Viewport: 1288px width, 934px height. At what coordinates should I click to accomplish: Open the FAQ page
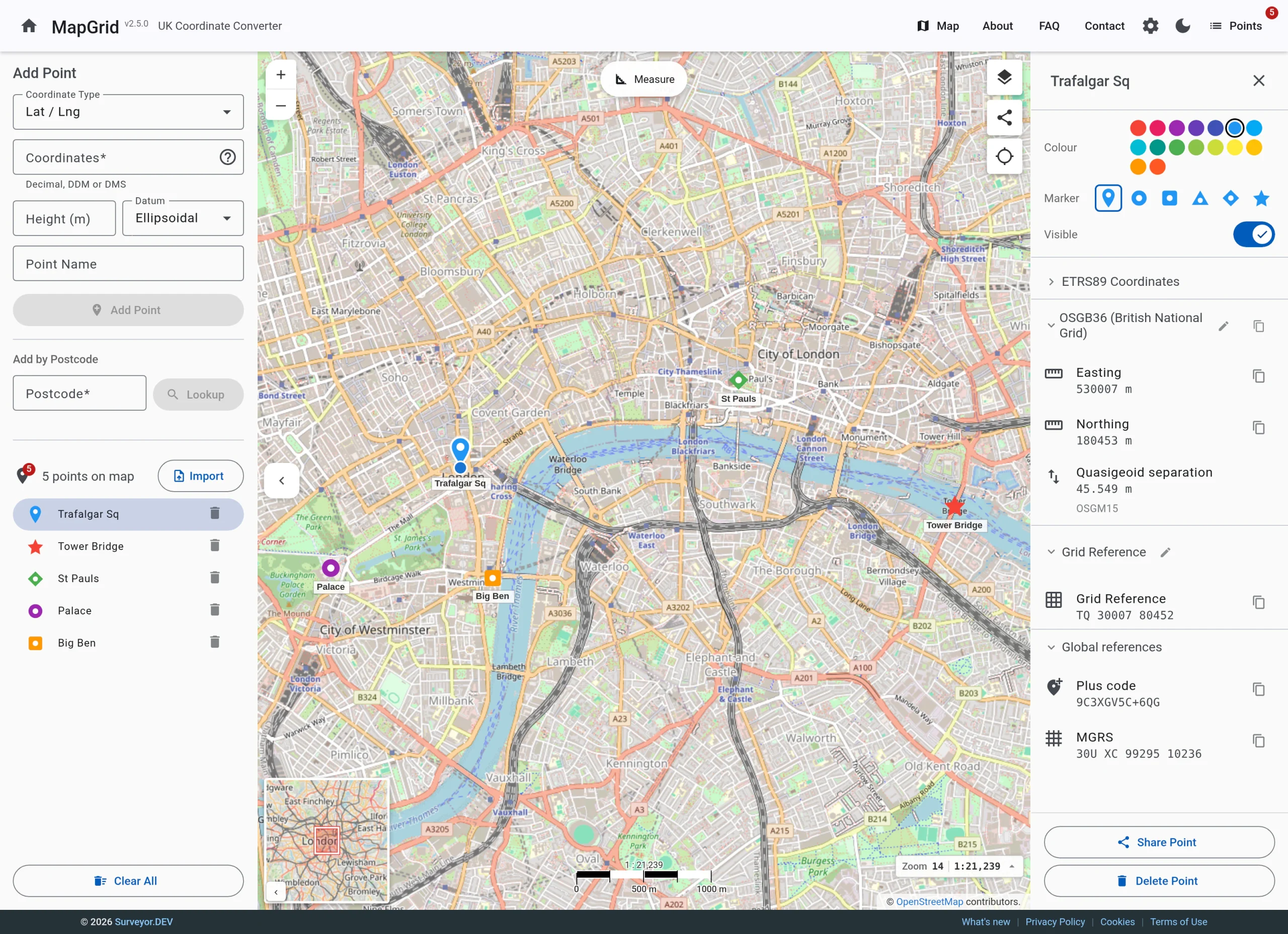tap(1049, 26)
